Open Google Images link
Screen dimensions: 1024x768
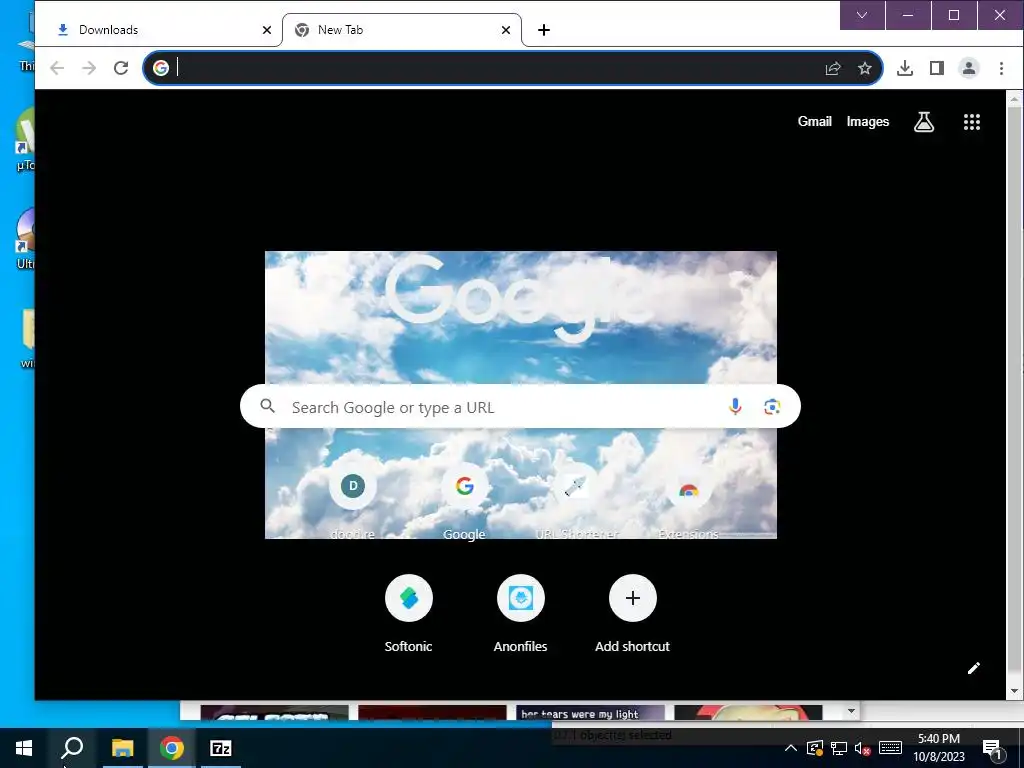867,121
